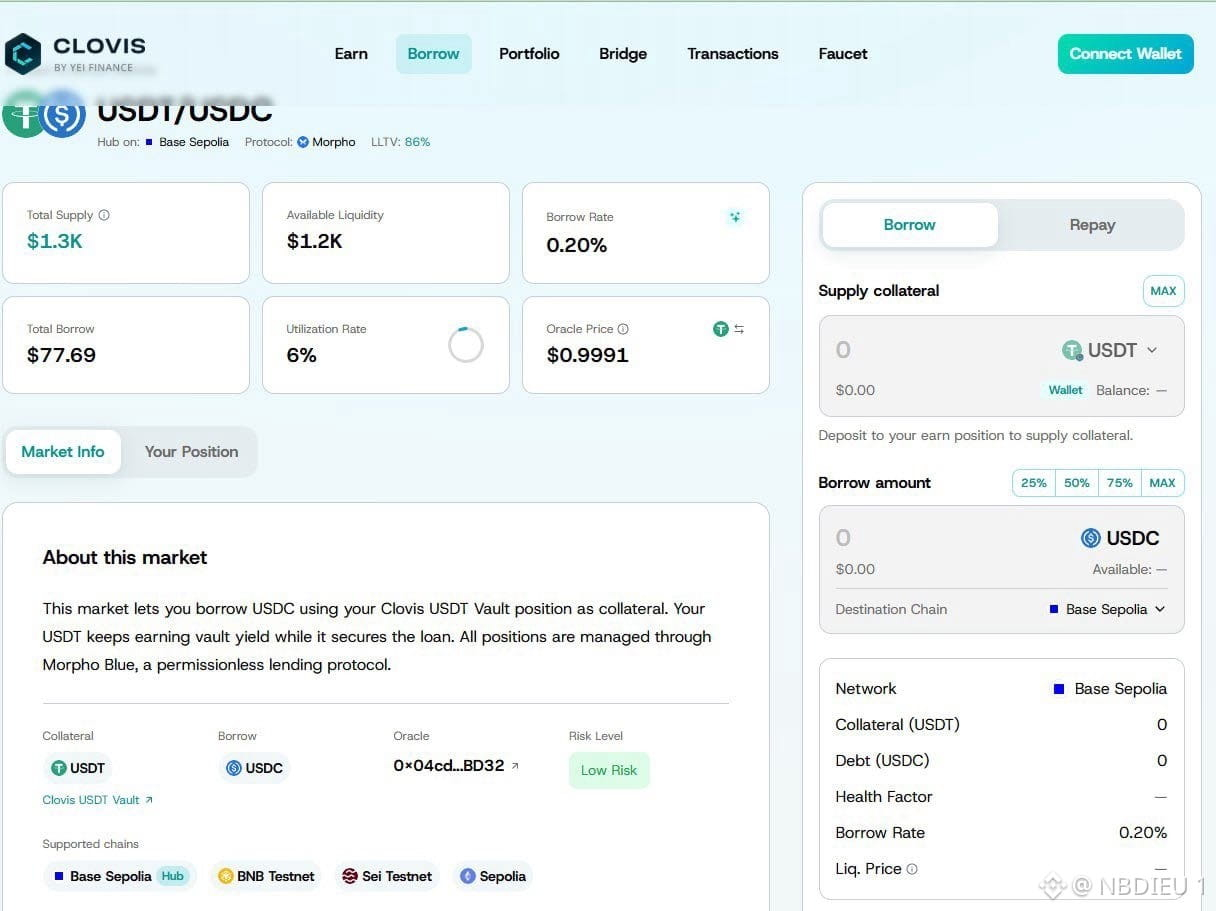
Task: Click the 50% borrow amount button
Action: coord(1077,483)
